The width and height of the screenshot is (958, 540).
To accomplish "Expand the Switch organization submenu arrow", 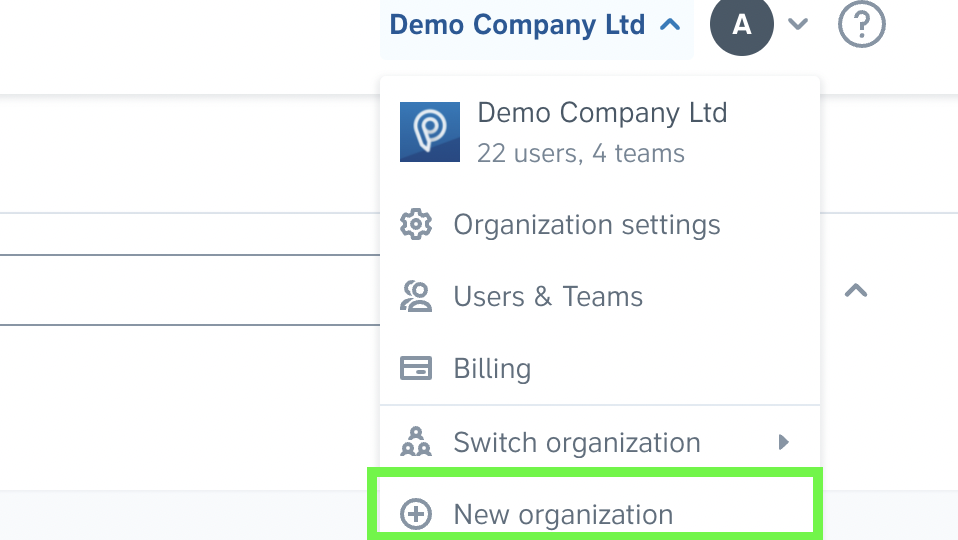I will point(784,442).
